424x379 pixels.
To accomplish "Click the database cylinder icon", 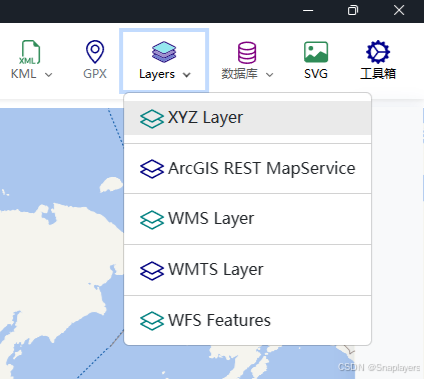I will tap(247, 52).
